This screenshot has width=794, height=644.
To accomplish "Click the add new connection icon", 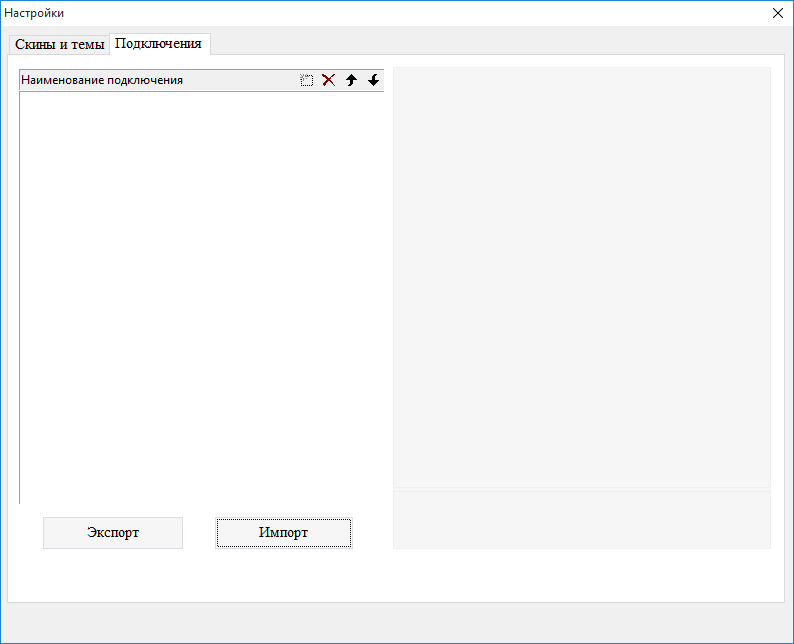I will tap(307, 80).
